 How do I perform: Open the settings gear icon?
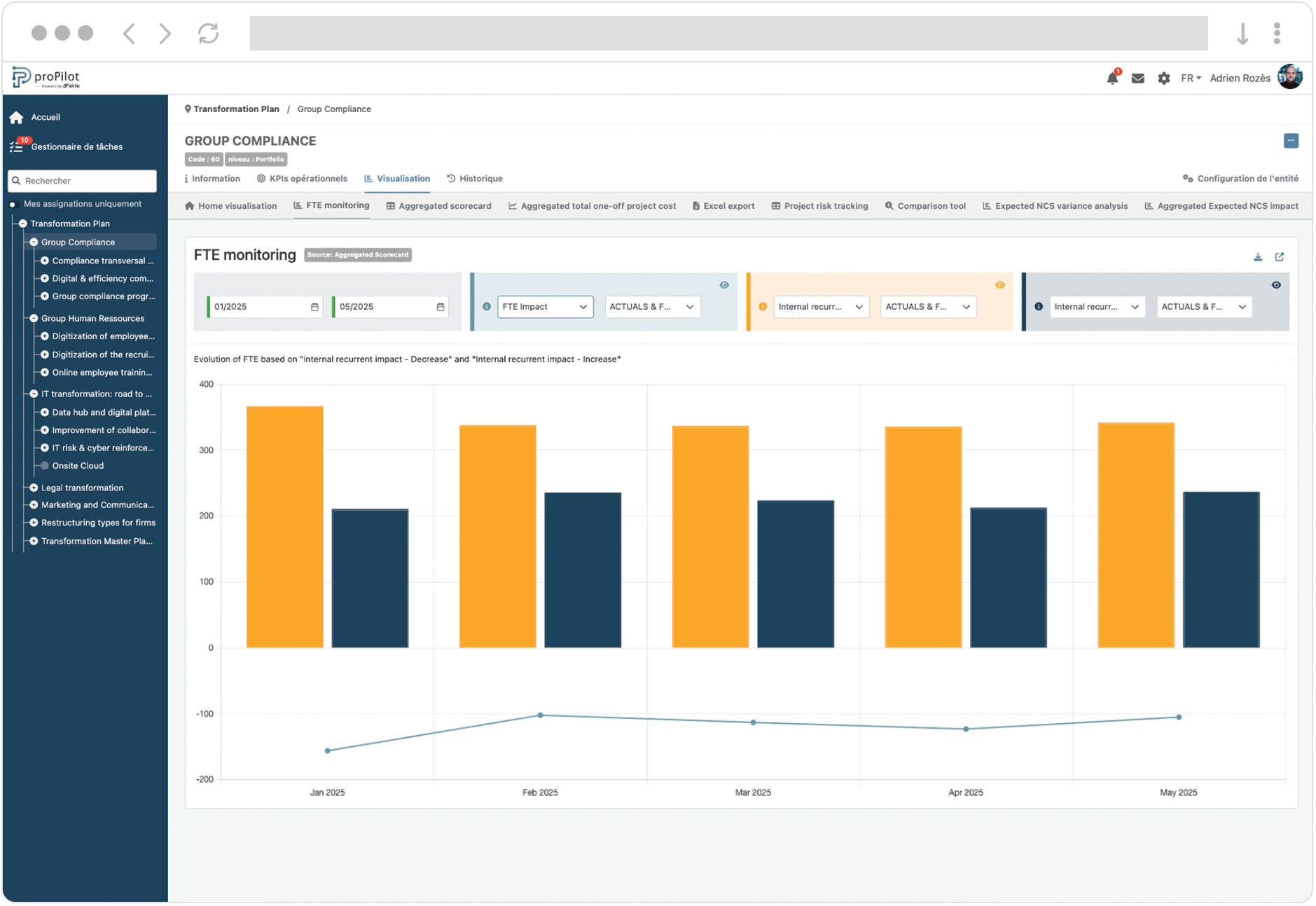coord(1164,78)
